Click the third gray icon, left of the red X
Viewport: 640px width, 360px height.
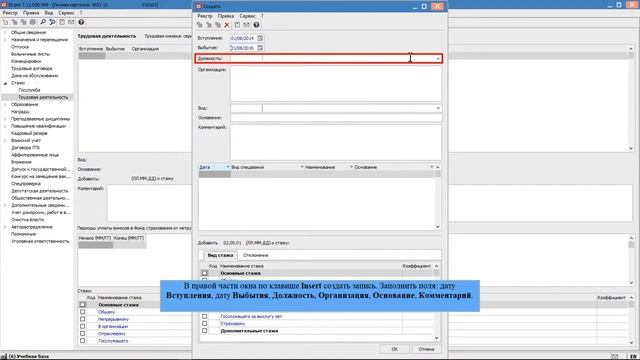pos(218,25)
